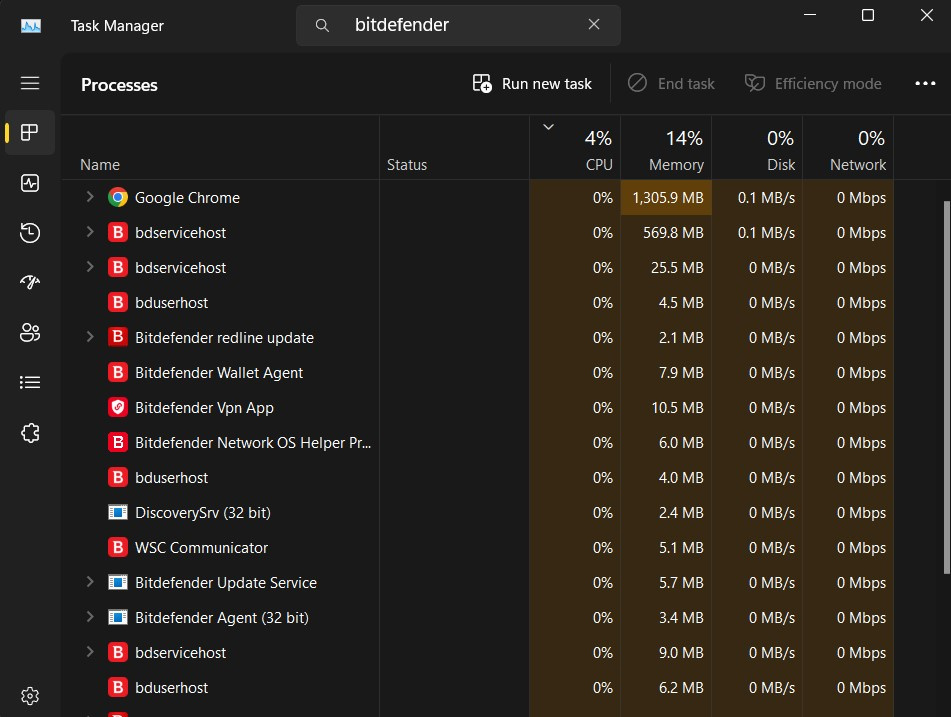This screenshot has height=717, width=951.
Task: Click the End task button
Action: 671,84
